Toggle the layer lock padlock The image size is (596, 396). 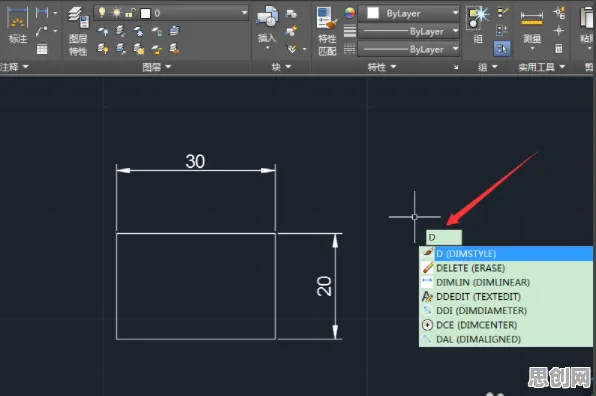click(130, 13)
